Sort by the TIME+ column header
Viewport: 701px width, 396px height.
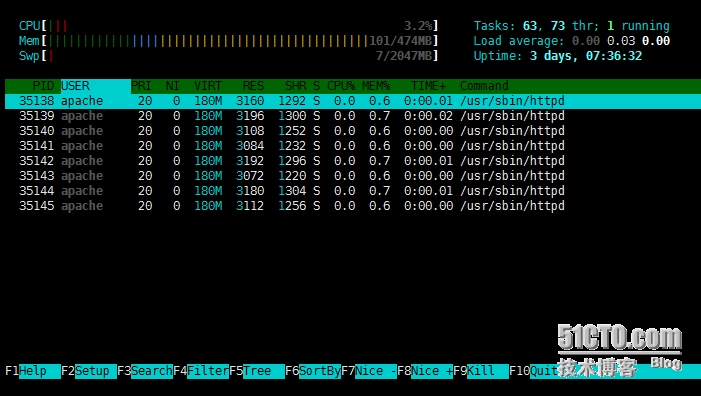(428, 86)
